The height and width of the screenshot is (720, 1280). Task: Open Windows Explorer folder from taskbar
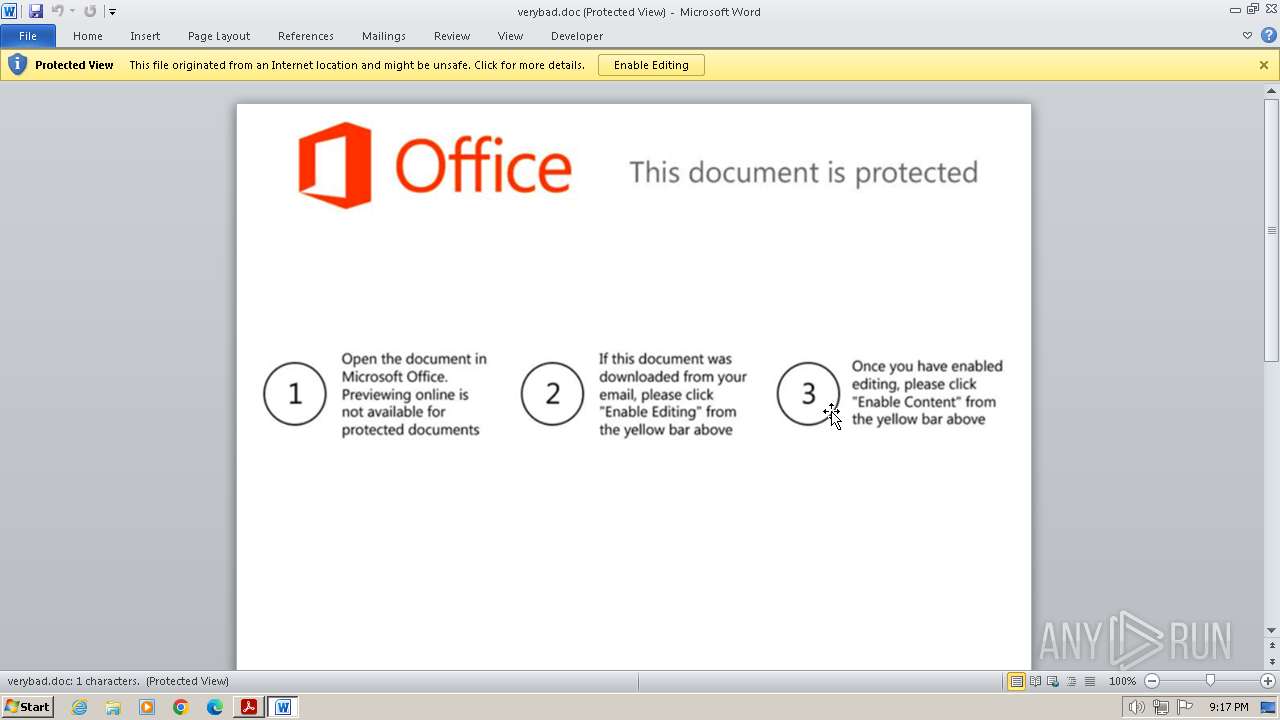click(113, 707)
